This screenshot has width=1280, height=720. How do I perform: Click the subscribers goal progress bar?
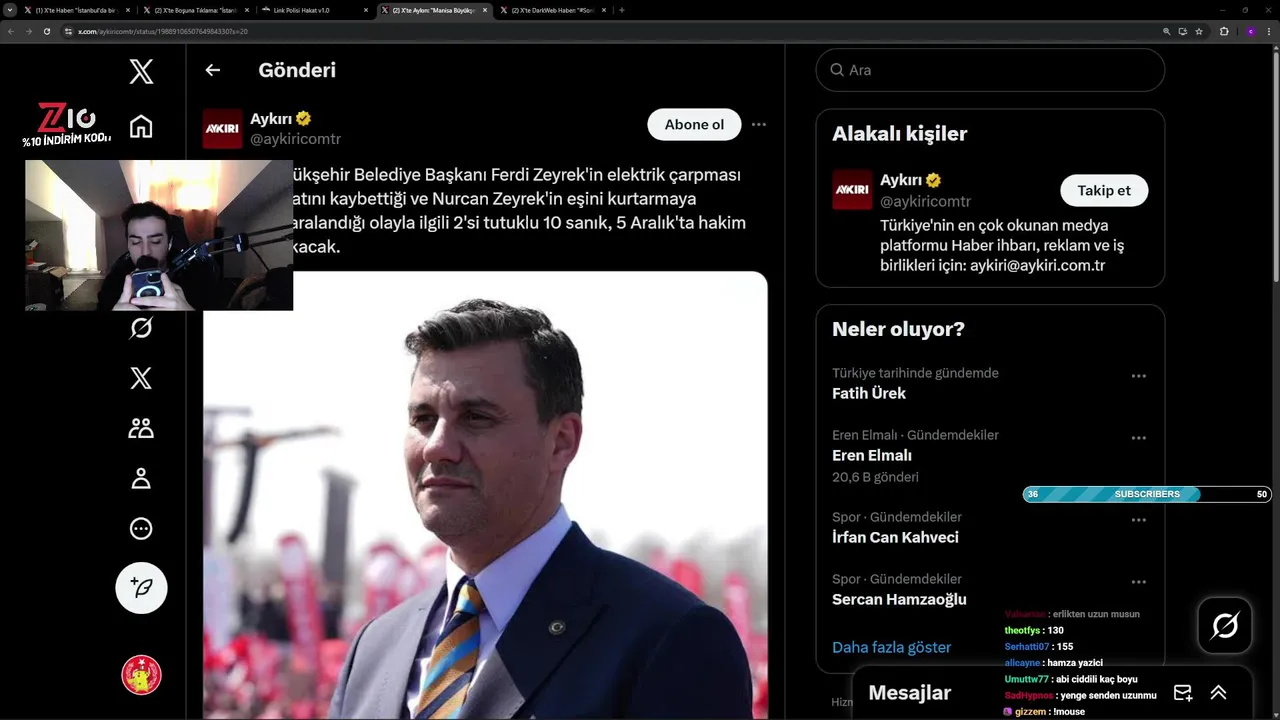1147,494
